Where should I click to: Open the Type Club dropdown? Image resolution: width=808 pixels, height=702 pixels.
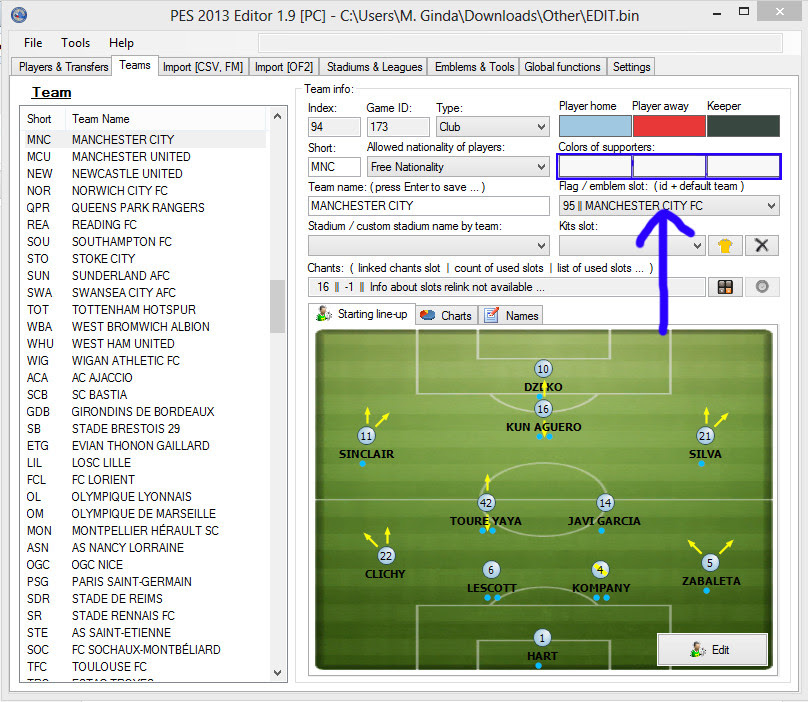[x=493, y=127]
